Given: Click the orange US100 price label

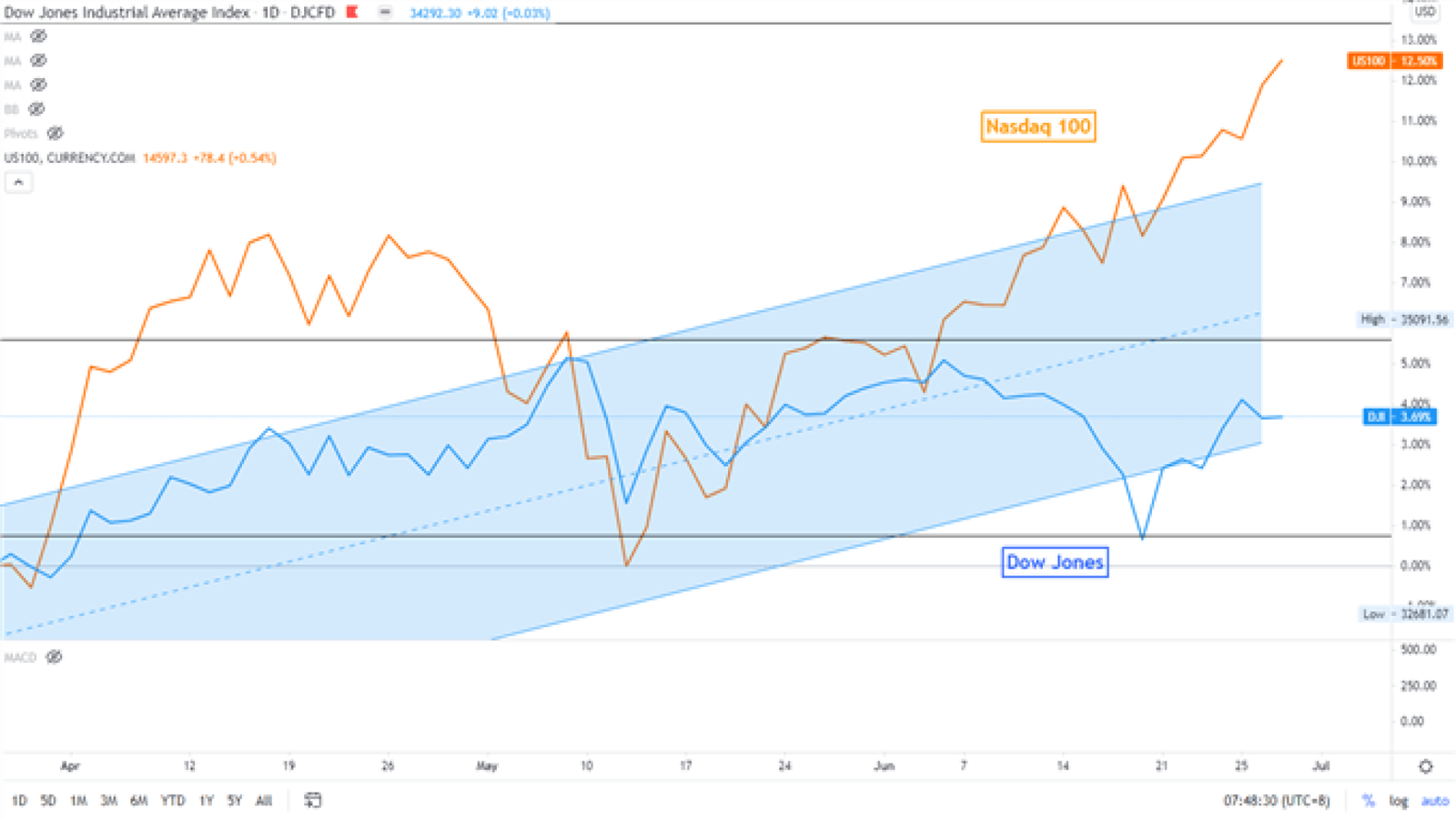Looking at the screenshot, I should pyautogui.click(x=1394, y=61).
